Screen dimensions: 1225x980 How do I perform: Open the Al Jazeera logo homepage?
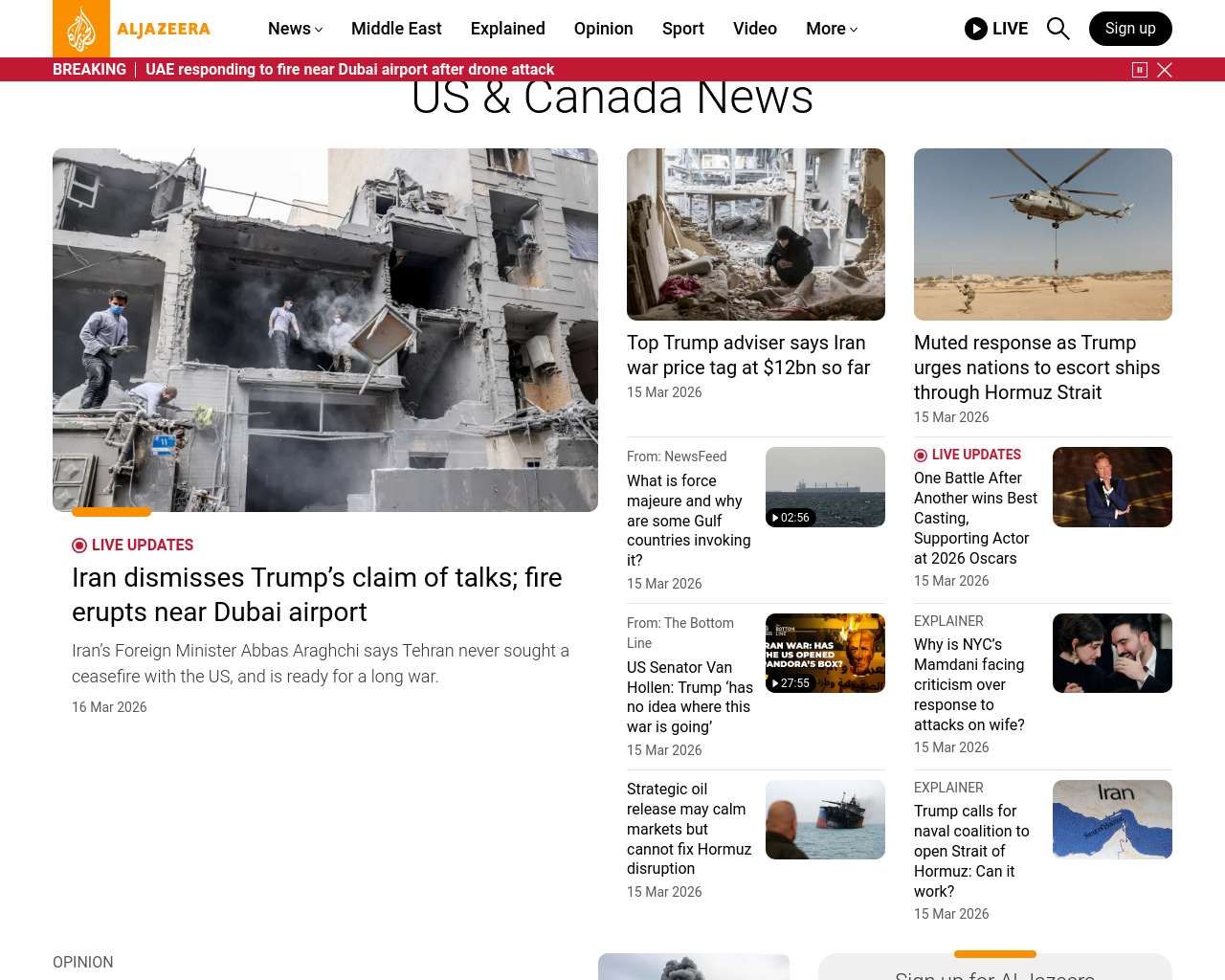(x=132, y=29)
